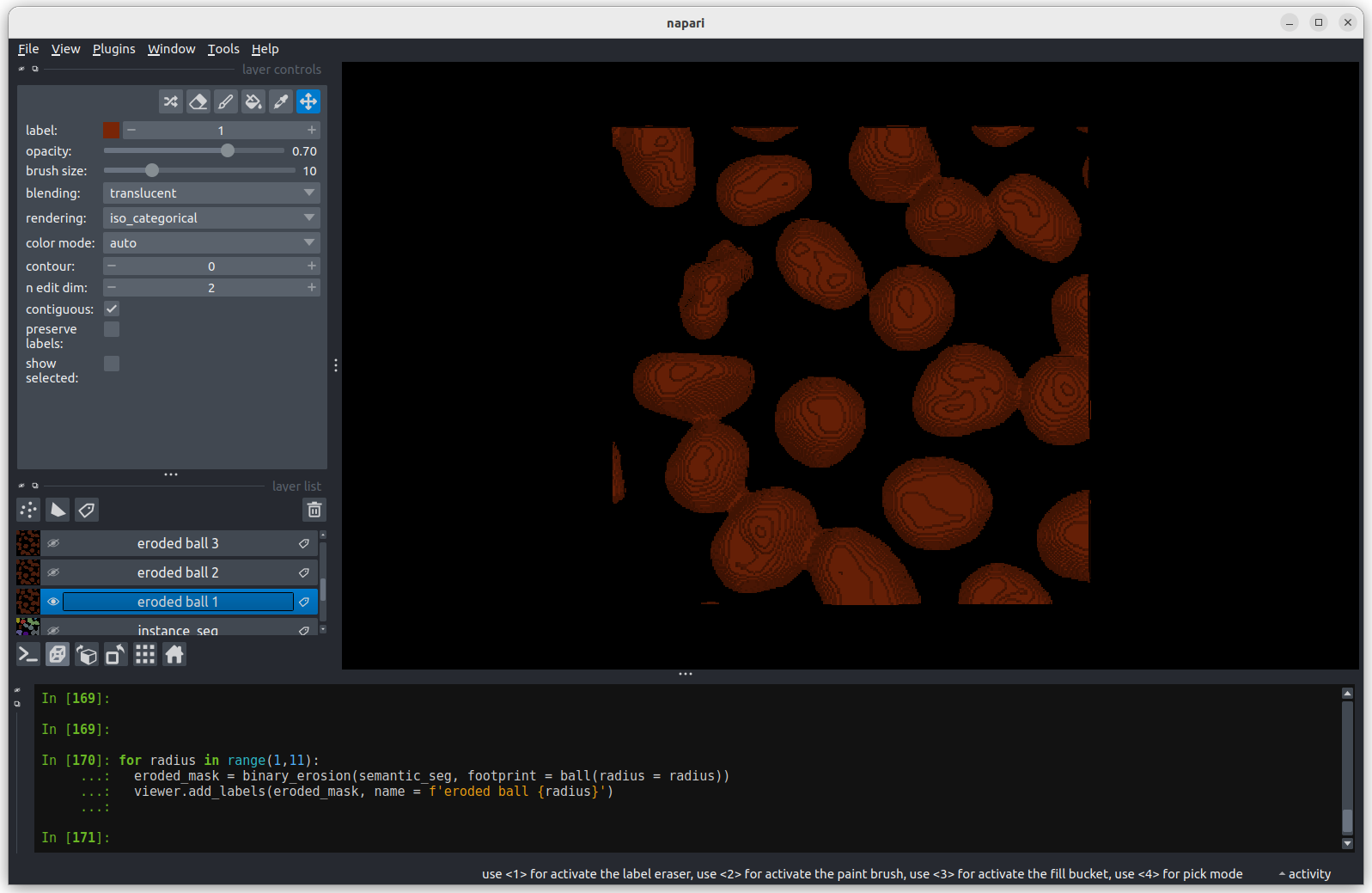
Task: Click the eroded ball 3 layer thumbnail
Action: (x=28, y=543)
